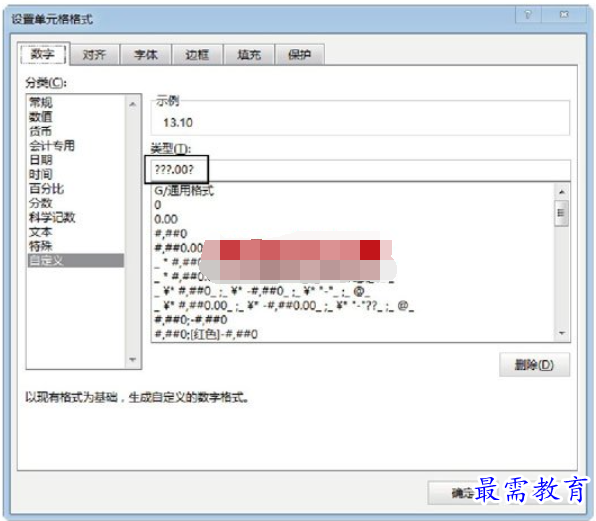
Task: Click scroll down arrow of category list
Action: pos(132,359)
